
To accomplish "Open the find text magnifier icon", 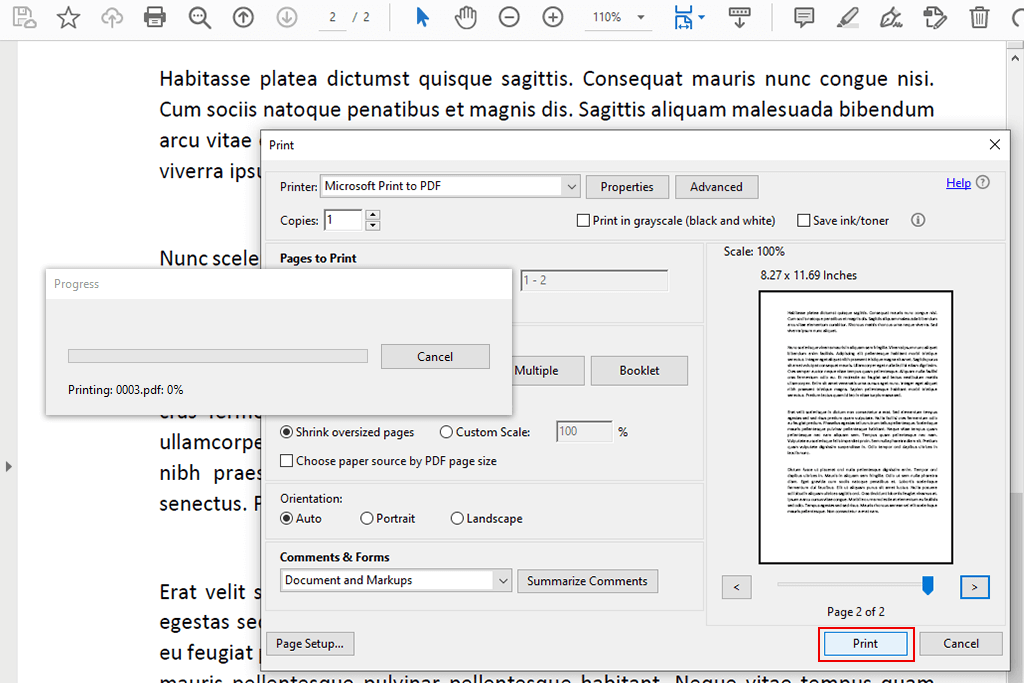I will [x=199, y=18].
